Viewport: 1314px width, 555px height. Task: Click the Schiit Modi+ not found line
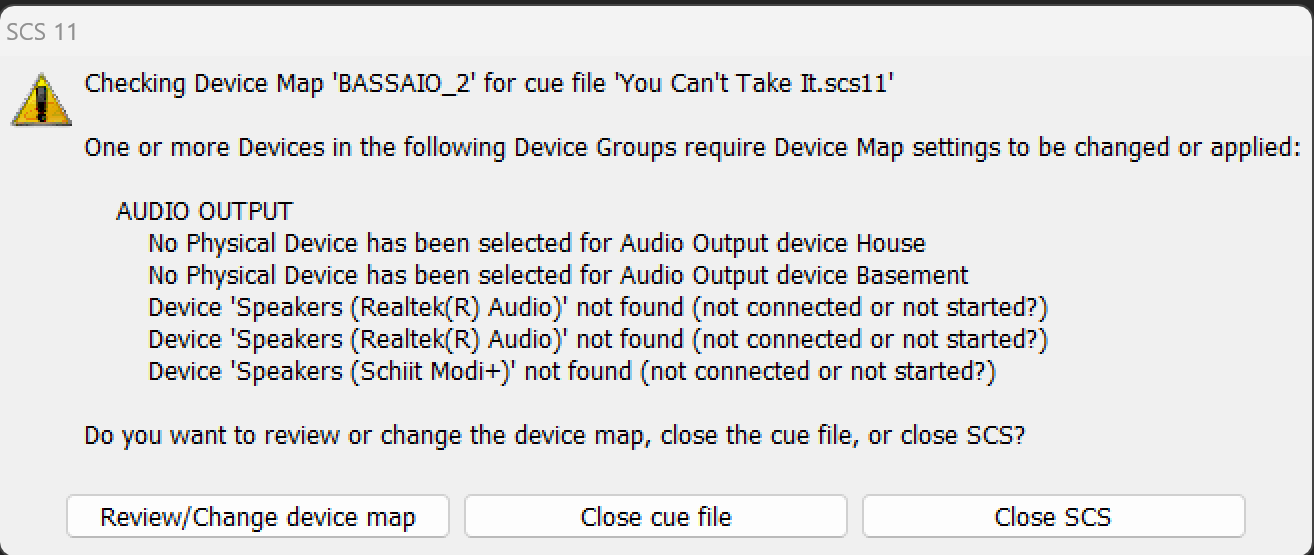point(572,372)
